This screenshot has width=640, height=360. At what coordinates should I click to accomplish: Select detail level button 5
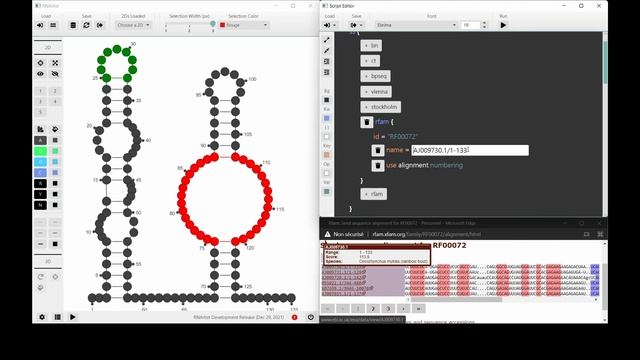pos(40,112)
